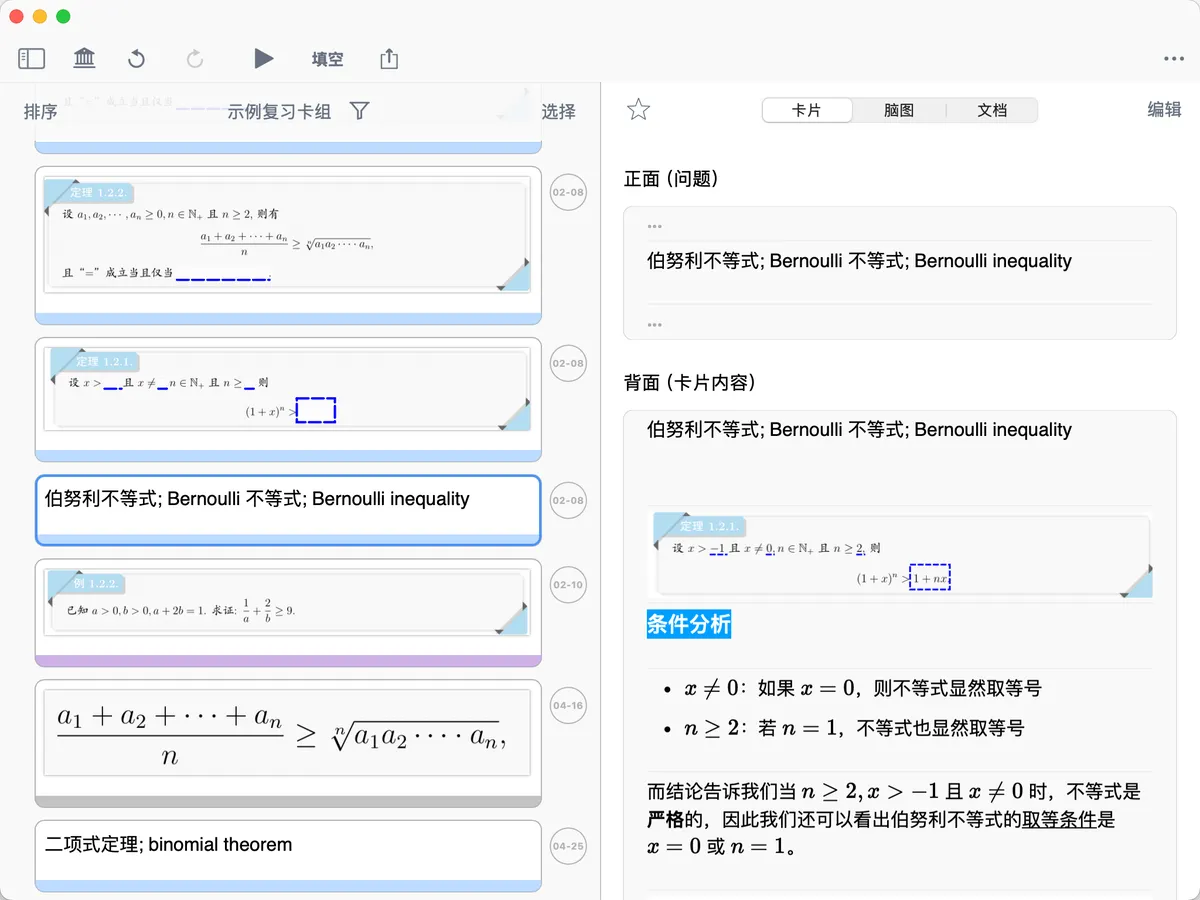Open the library building icon
The width and height of the screenshot is (1200, 900).
click(x=85, y=59)
